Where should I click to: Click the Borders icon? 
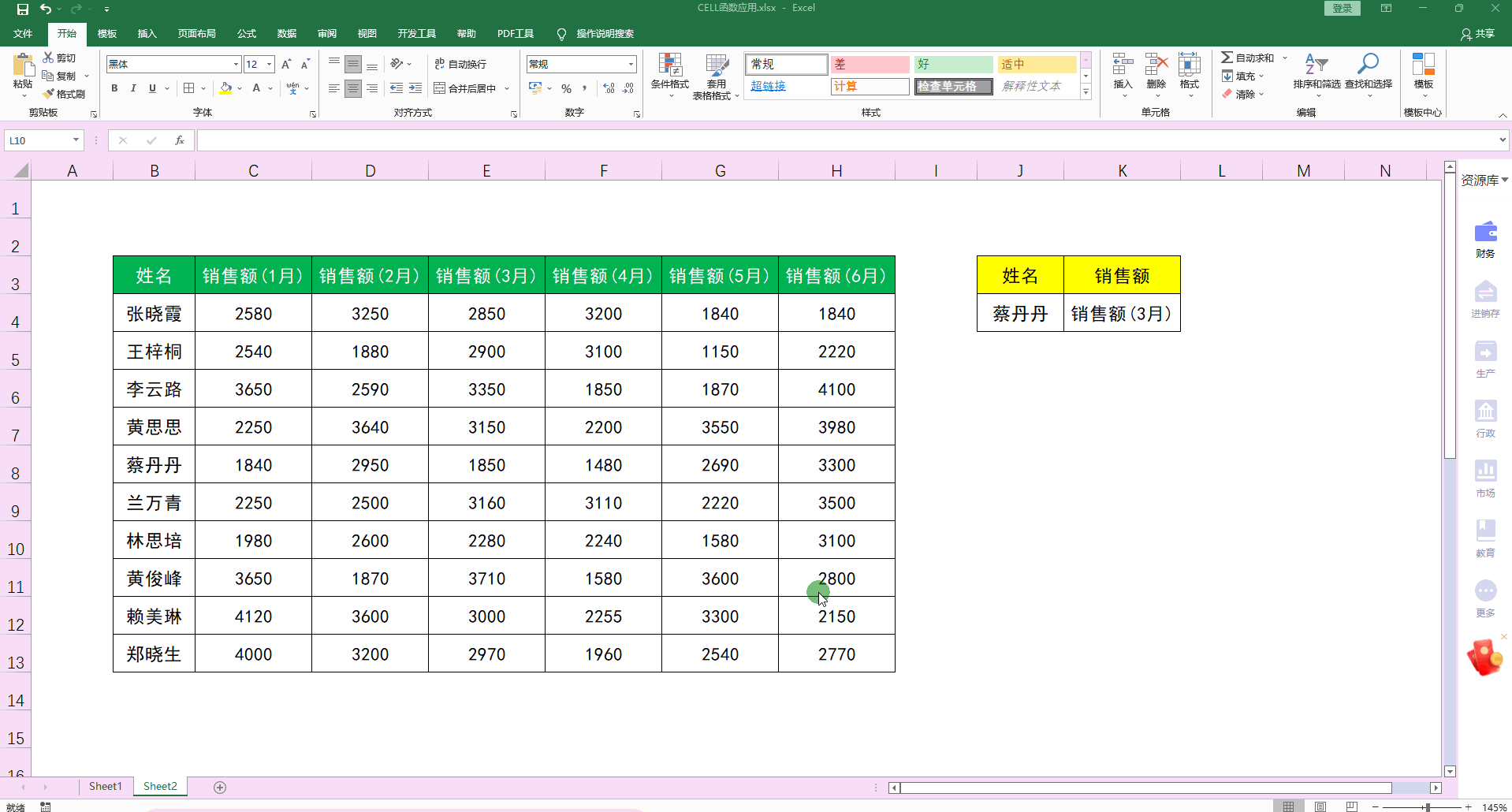pos(189,88)
